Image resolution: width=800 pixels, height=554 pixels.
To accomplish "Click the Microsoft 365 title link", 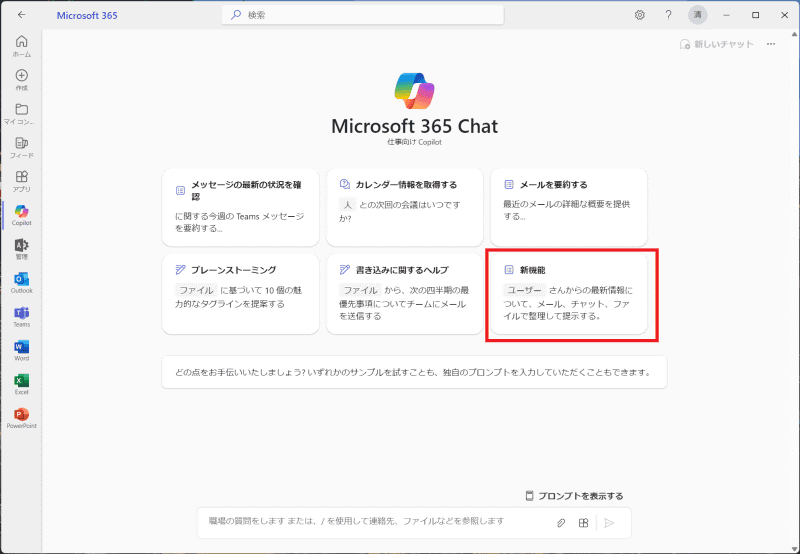I will [x=87, y=15].
